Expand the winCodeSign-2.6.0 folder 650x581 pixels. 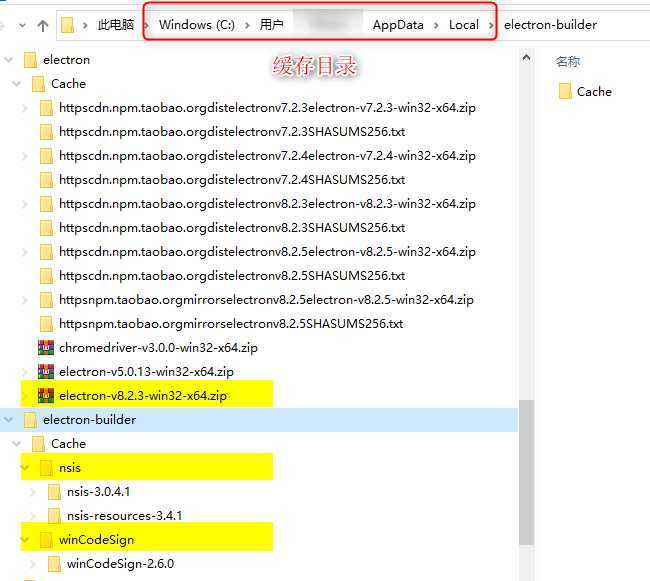[x=33, y=564]
